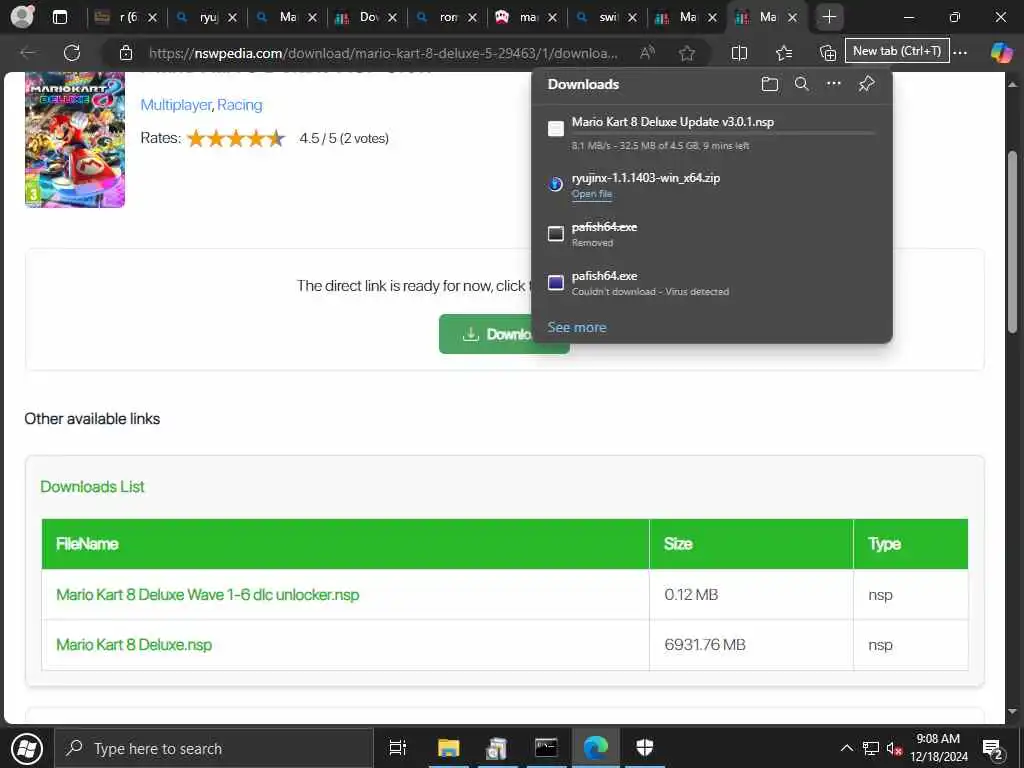
Task: Open the Collections icon
Action: (x=827, y=53)
